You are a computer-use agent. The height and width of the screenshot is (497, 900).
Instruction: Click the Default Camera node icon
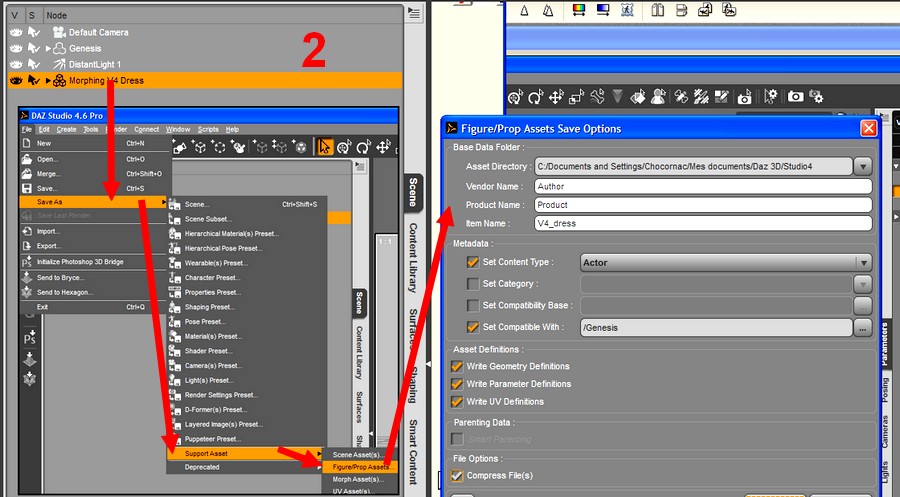click(x=59, y=32)
